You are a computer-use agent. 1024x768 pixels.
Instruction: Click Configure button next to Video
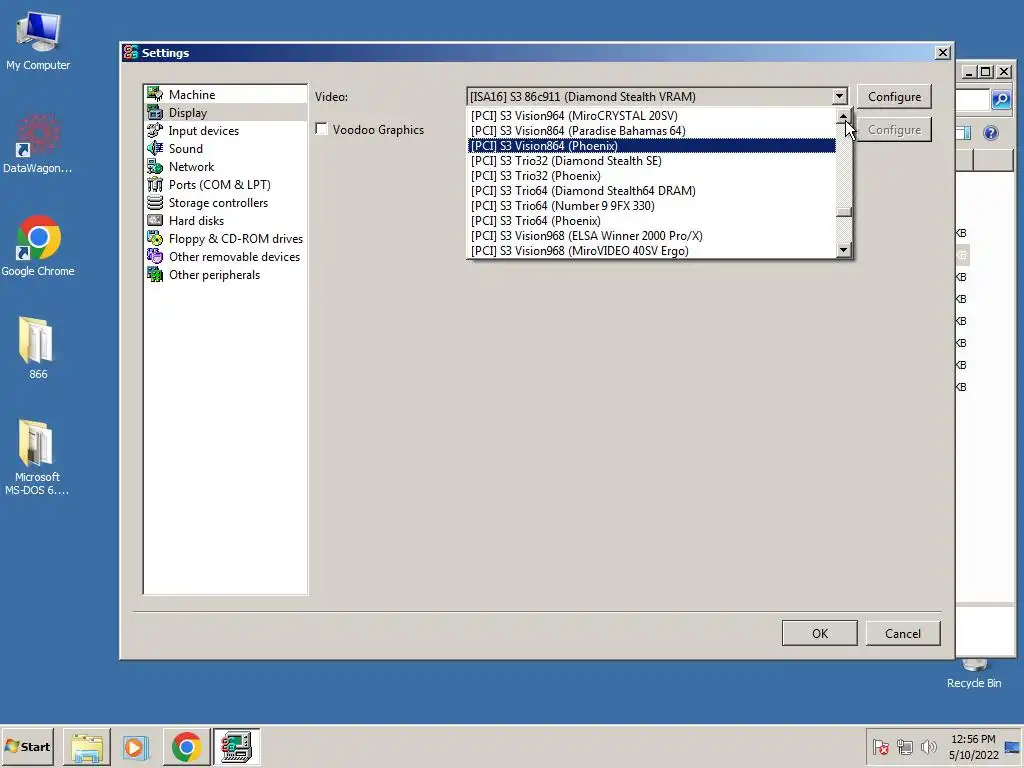coord(894,97)
